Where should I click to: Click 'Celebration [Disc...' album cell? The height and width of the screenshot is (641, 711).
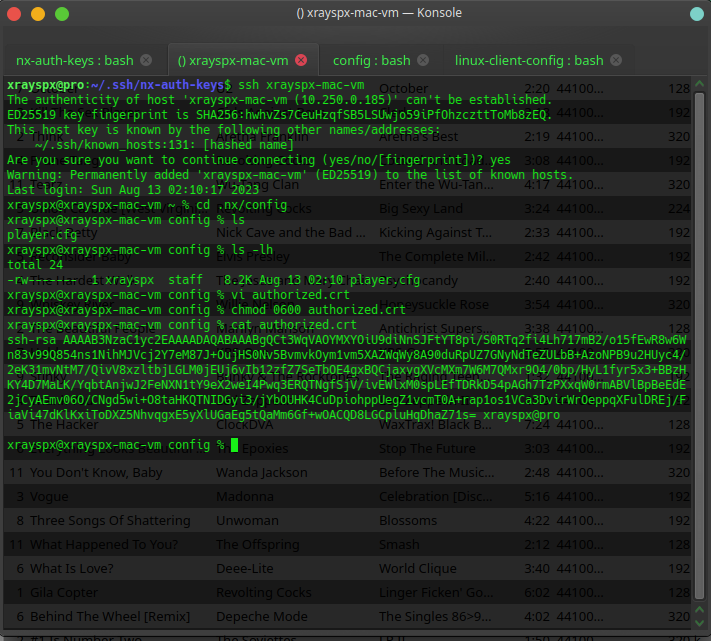(436, 496)
